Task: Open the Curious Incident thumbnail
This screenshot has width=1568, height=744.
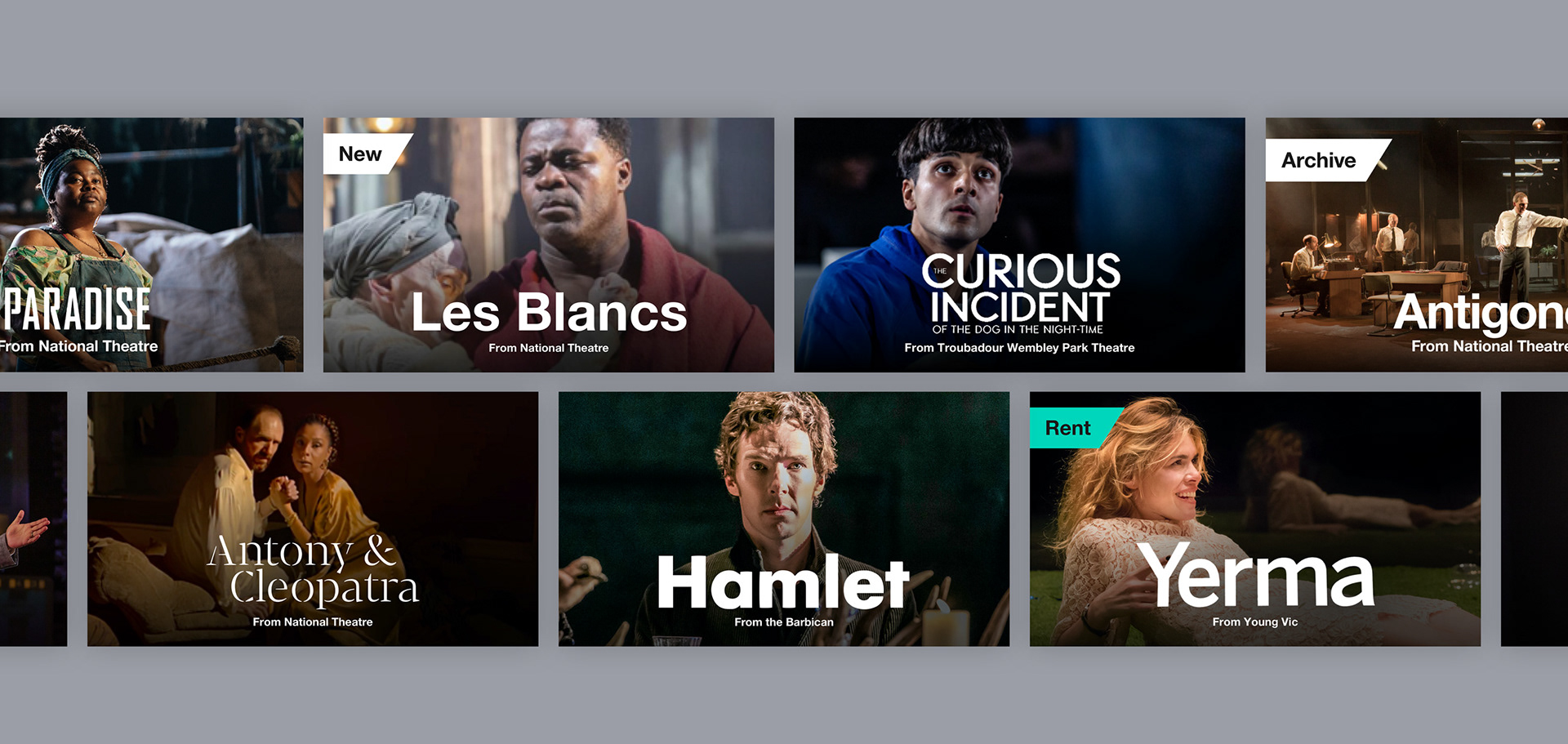Action: [x=1019, y=245]
